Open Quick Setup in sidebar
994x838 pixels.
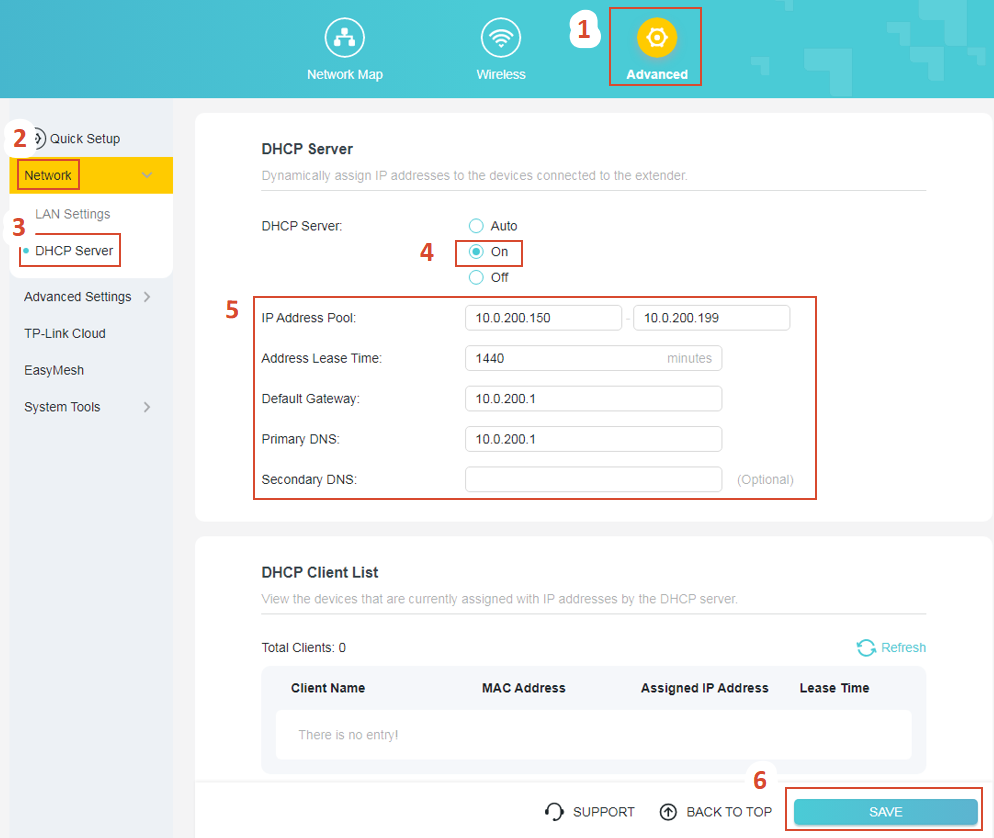tap(85, 138)
